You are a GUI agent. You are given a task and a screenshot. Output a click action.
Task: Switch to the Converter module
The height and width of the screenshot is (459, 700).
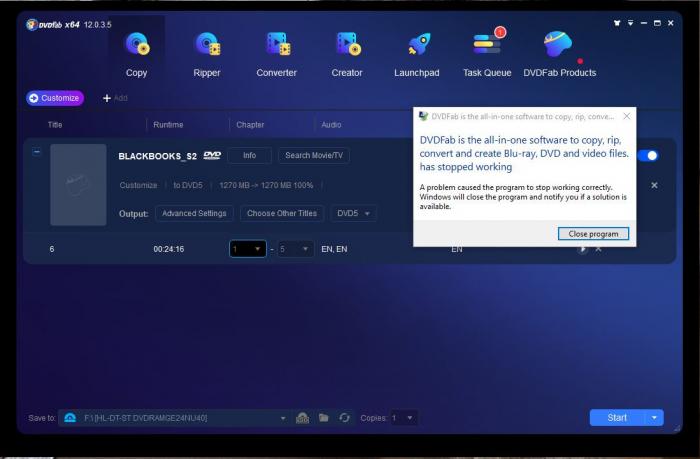276,52
